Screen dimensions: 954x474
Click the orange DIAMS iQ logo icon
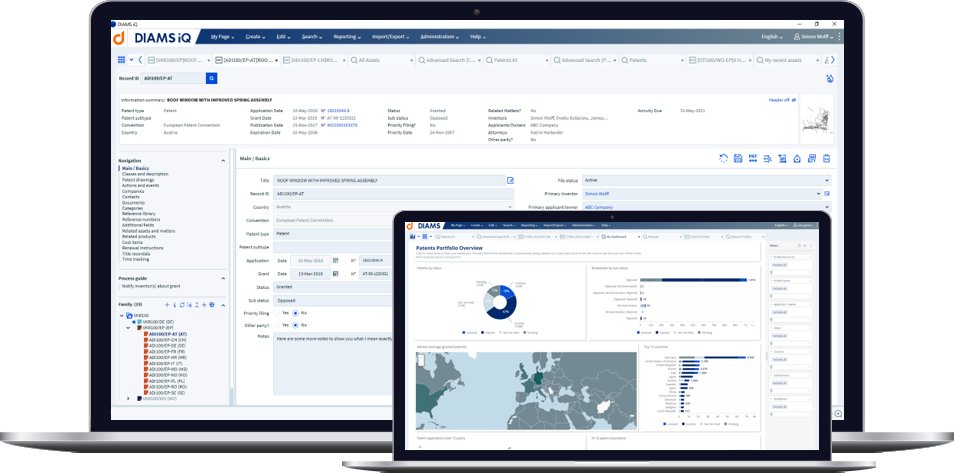click(x=119, y=38)
